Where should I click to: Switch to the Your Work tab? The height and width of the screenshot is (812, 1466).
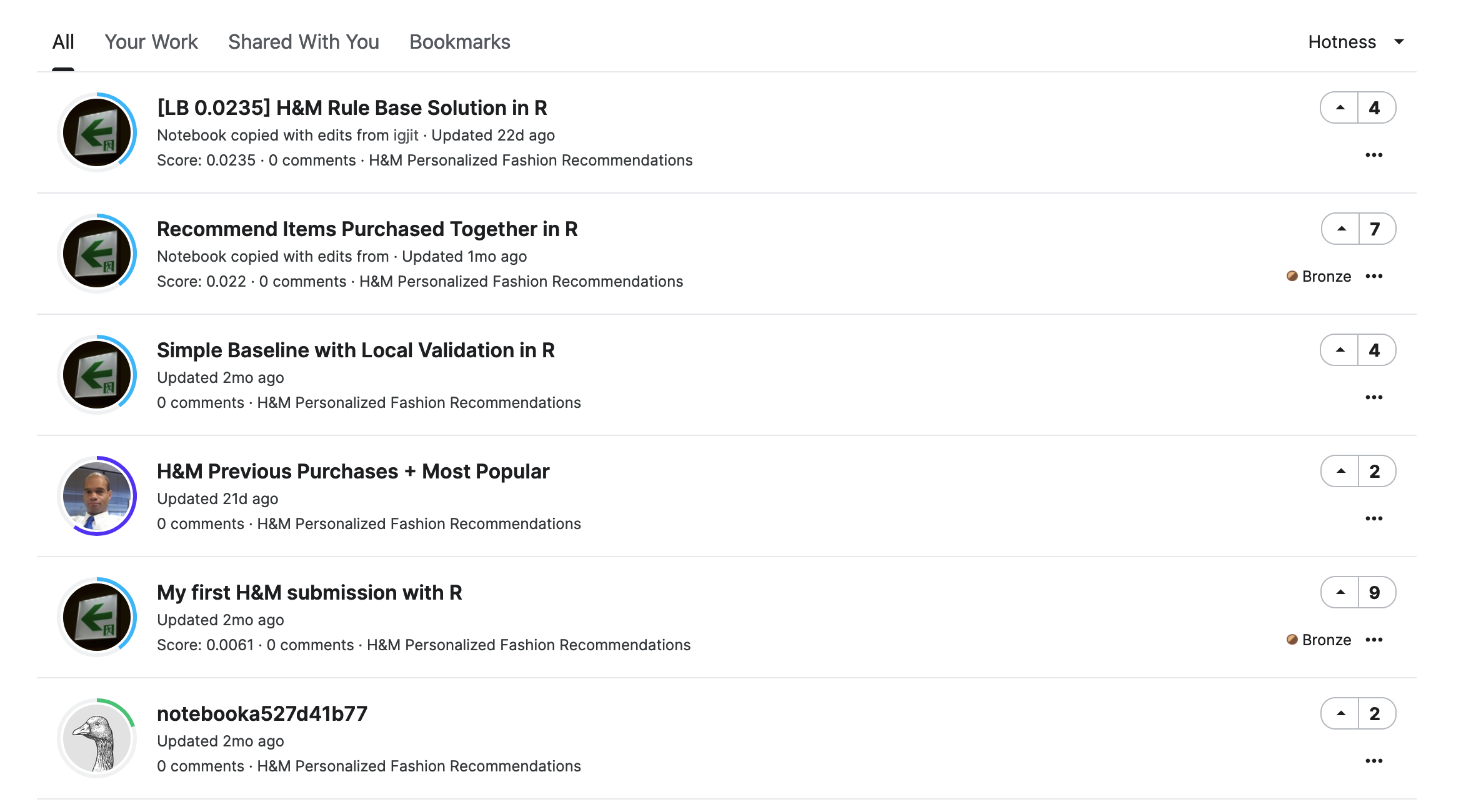pyautogui.click(x=151, y=42)
